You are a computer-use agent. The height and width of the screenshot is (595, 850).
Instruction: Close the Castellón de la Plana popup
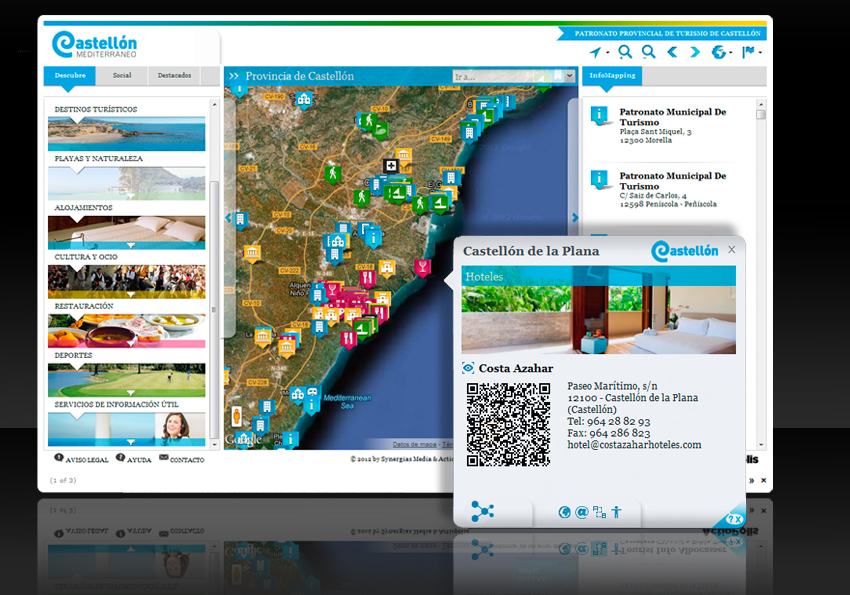pos(732,249)
